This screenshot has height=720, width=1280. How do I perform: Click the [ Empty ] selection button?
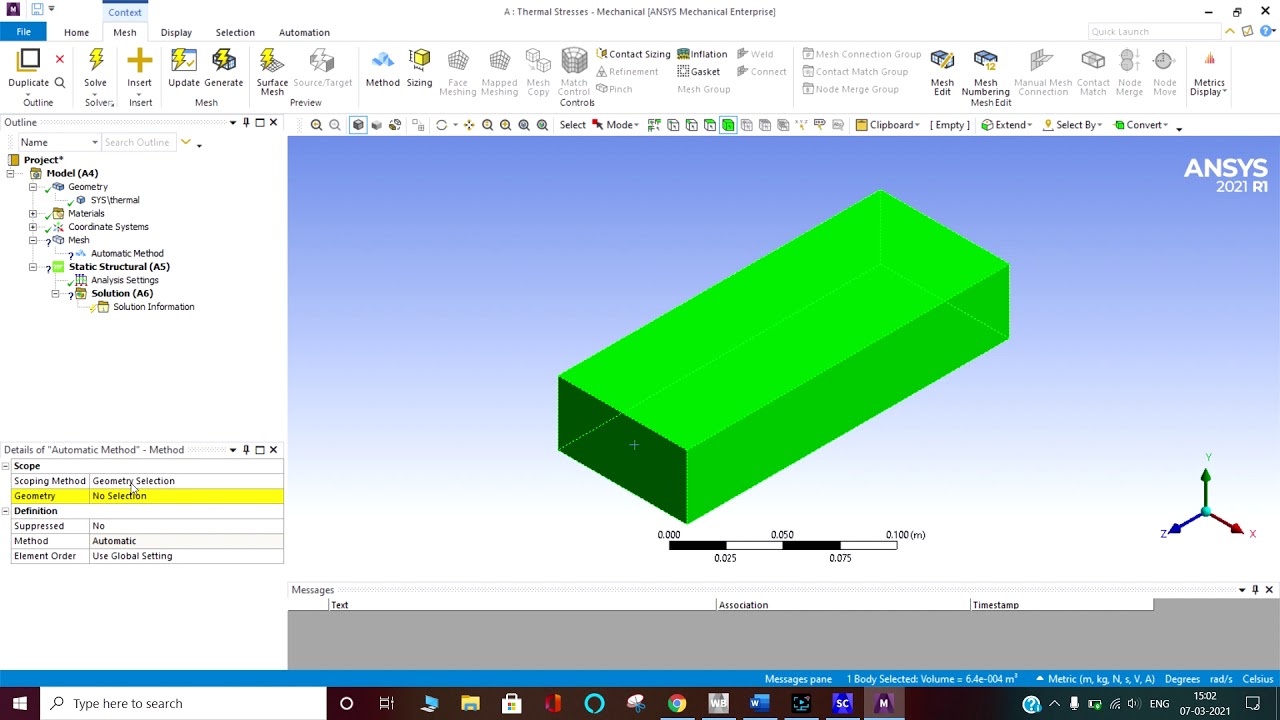(x=950, y=125)
